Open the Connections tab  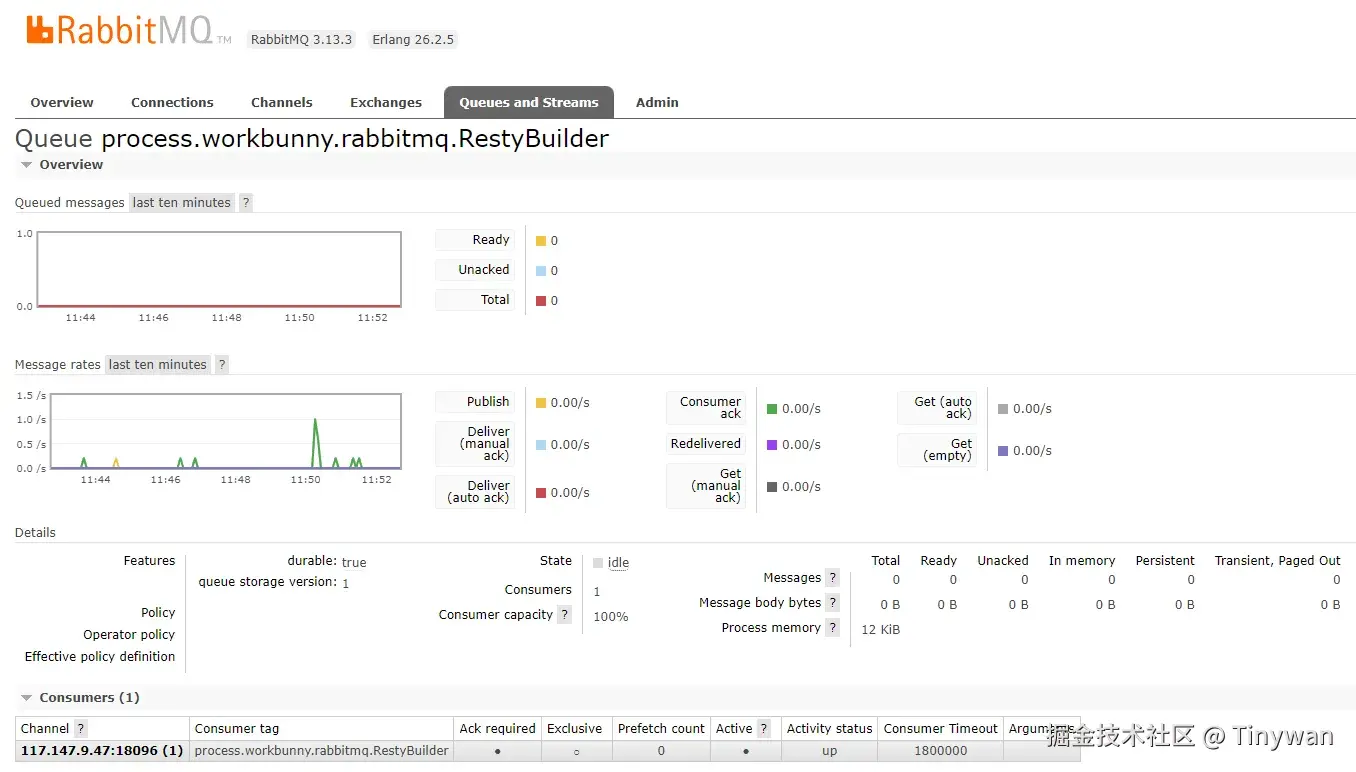[172, 102]
